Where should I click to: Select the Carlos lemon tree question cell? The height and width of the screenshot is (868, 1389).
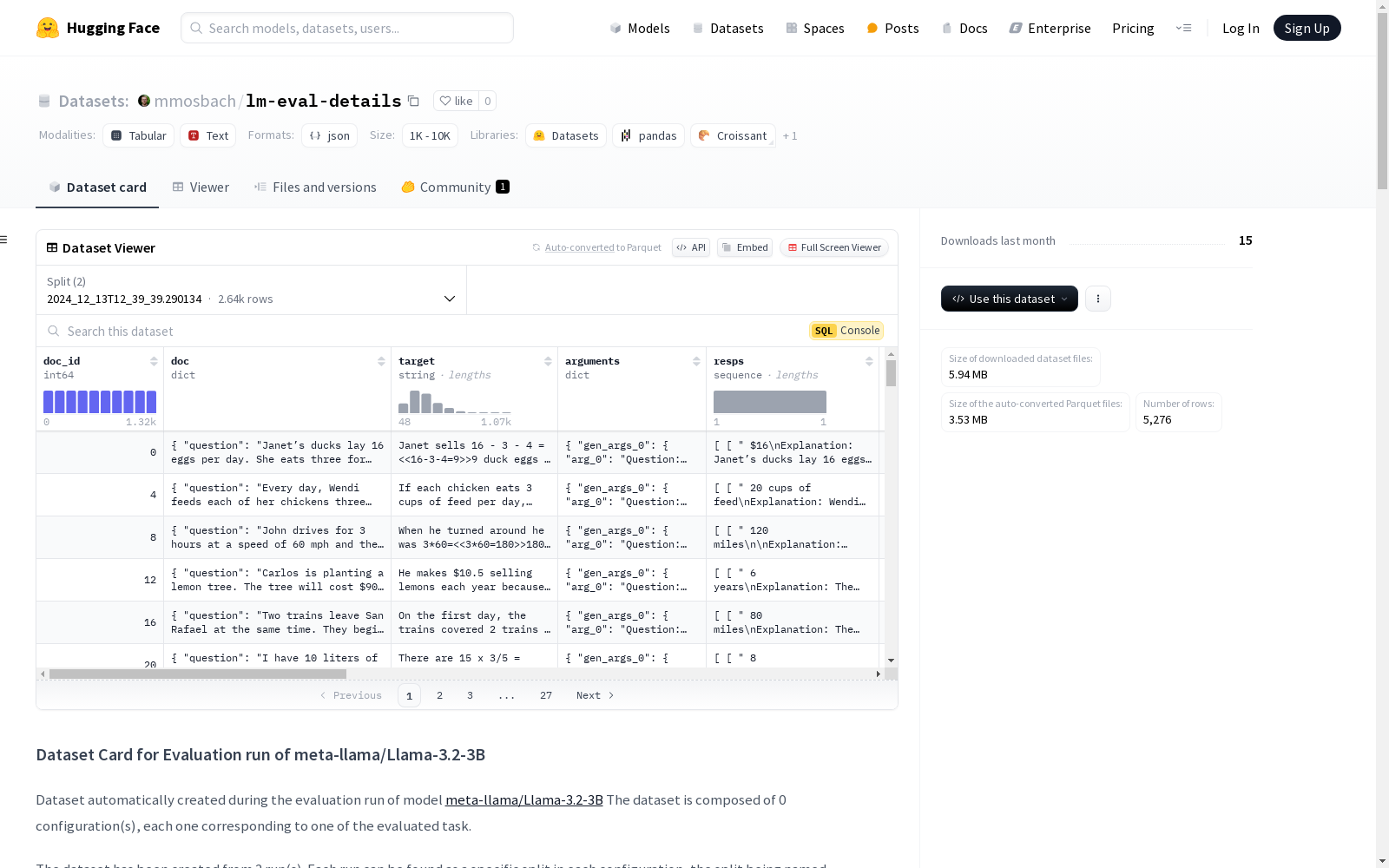(278, 580)
